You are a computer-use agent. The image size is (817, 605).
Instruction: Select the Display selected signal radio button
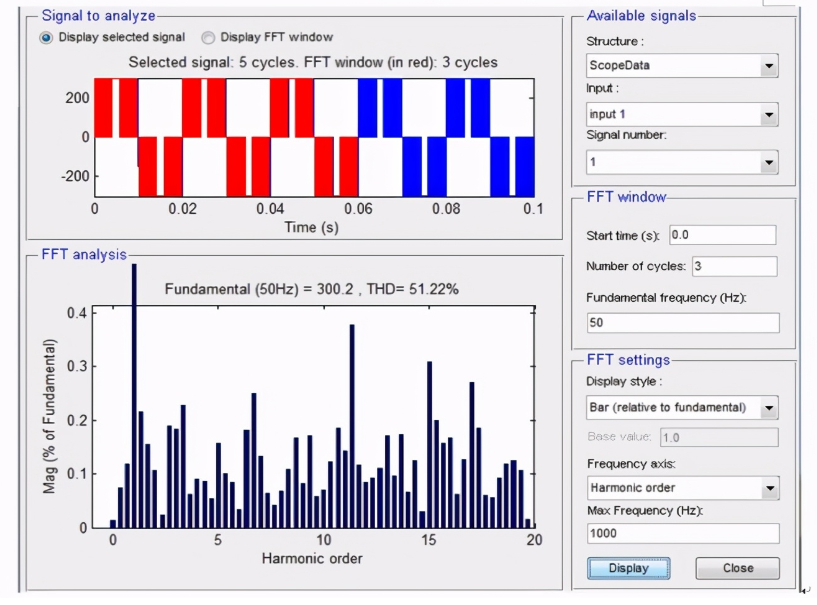point(46,38)
